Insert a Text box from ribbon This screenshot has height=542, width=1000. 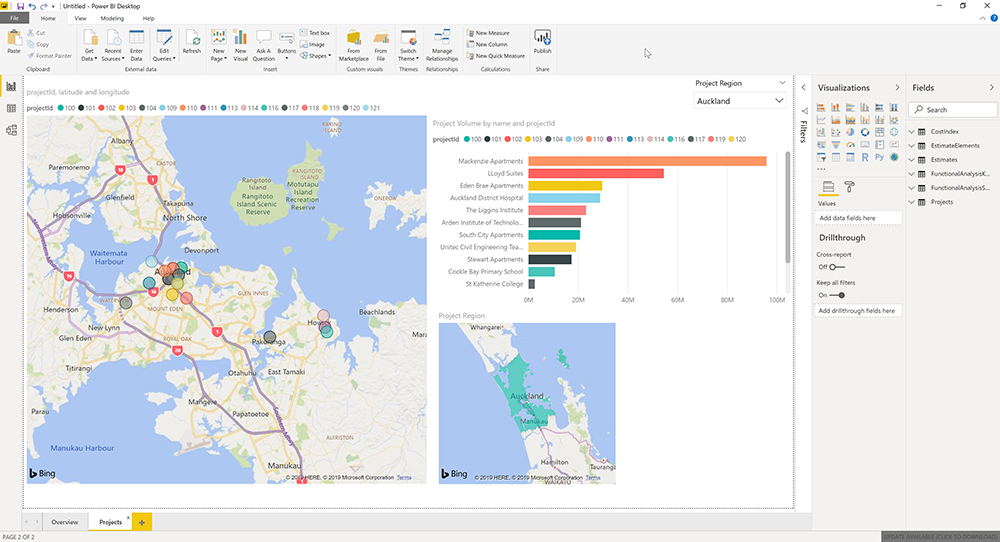point(315,33)
